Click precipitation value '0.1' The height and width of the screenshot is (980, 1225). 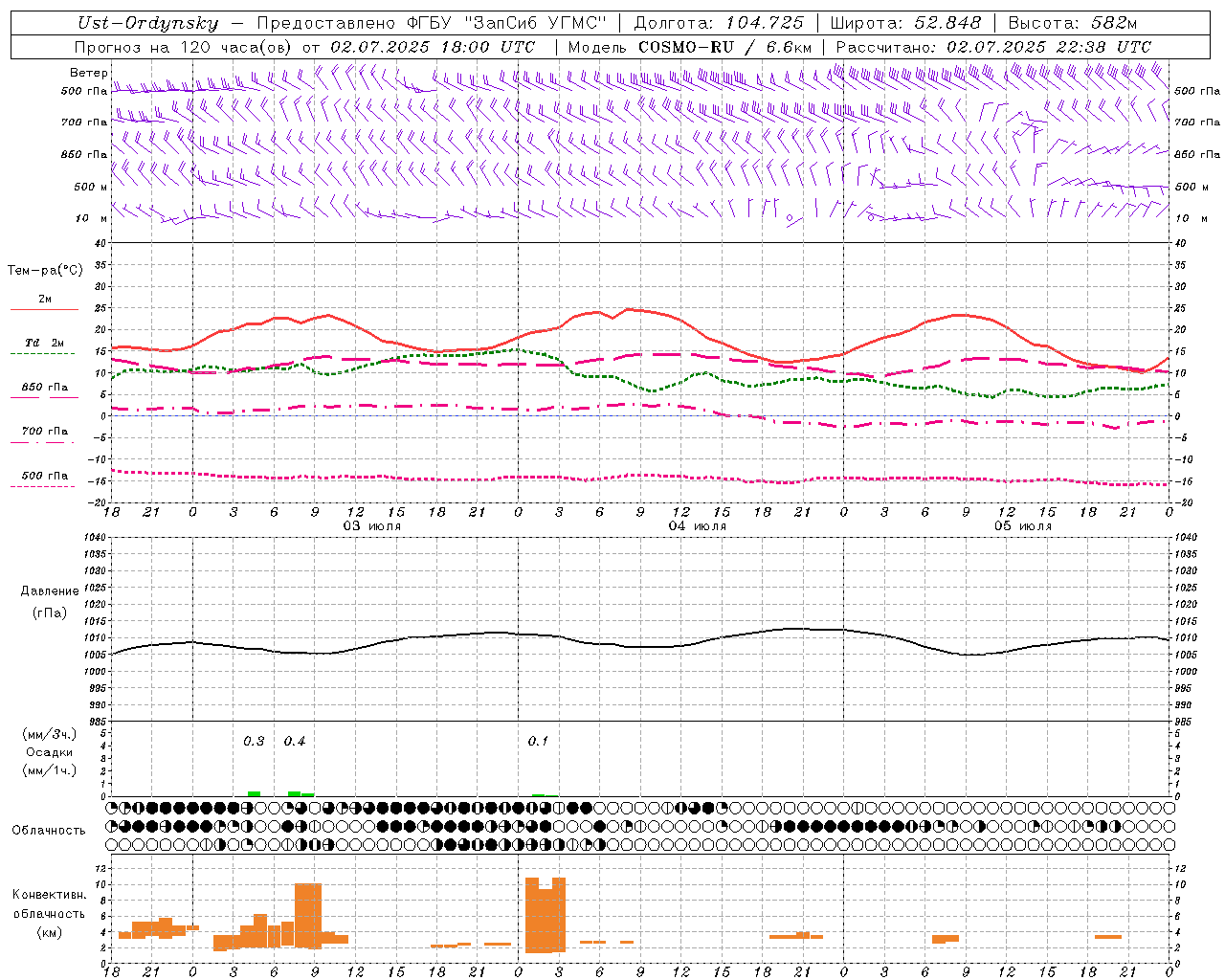538,742
